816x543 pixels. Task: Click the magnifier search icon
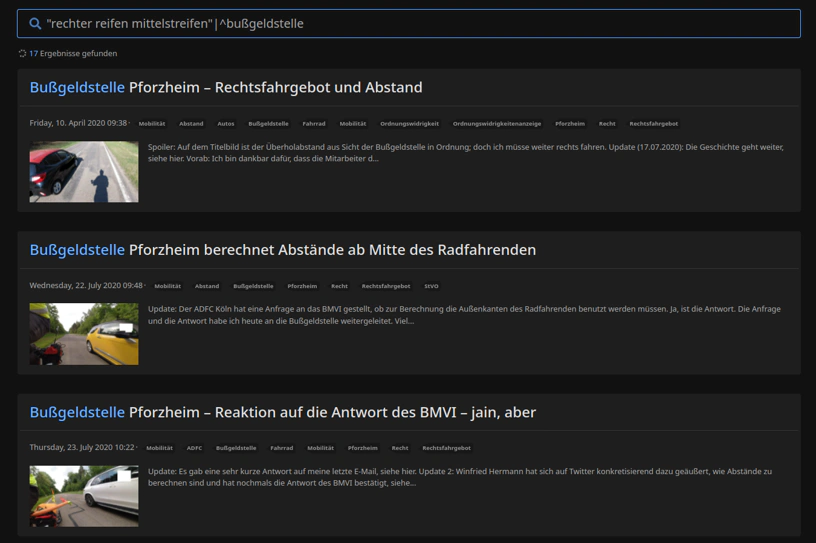coord(35,24)
